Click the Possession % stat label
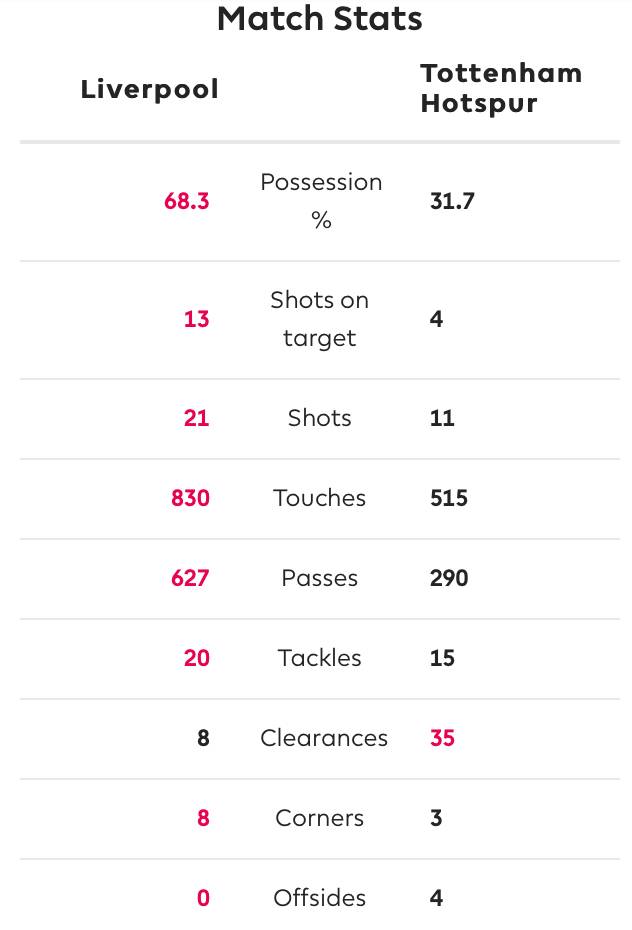 coord(320,201)
